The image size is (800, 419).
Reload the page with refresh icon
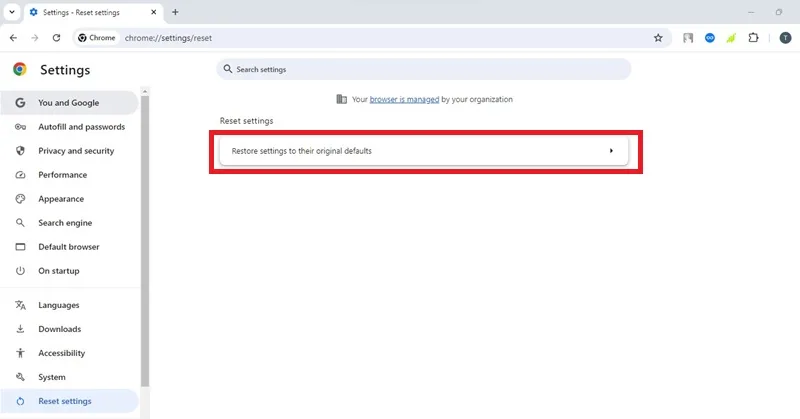[x=57, y=38]
